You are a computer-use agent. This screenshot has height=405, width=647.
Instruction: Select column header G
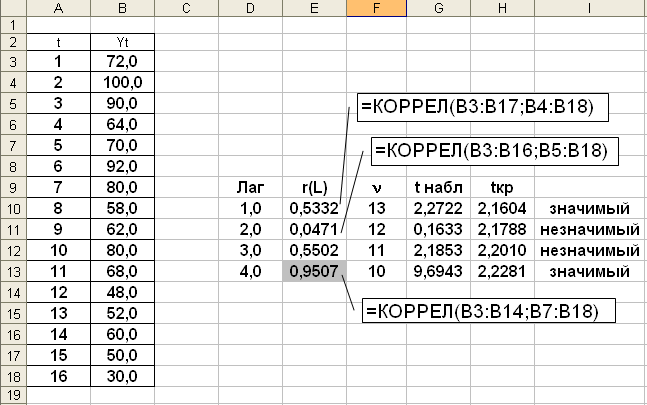tap(438, 8)
